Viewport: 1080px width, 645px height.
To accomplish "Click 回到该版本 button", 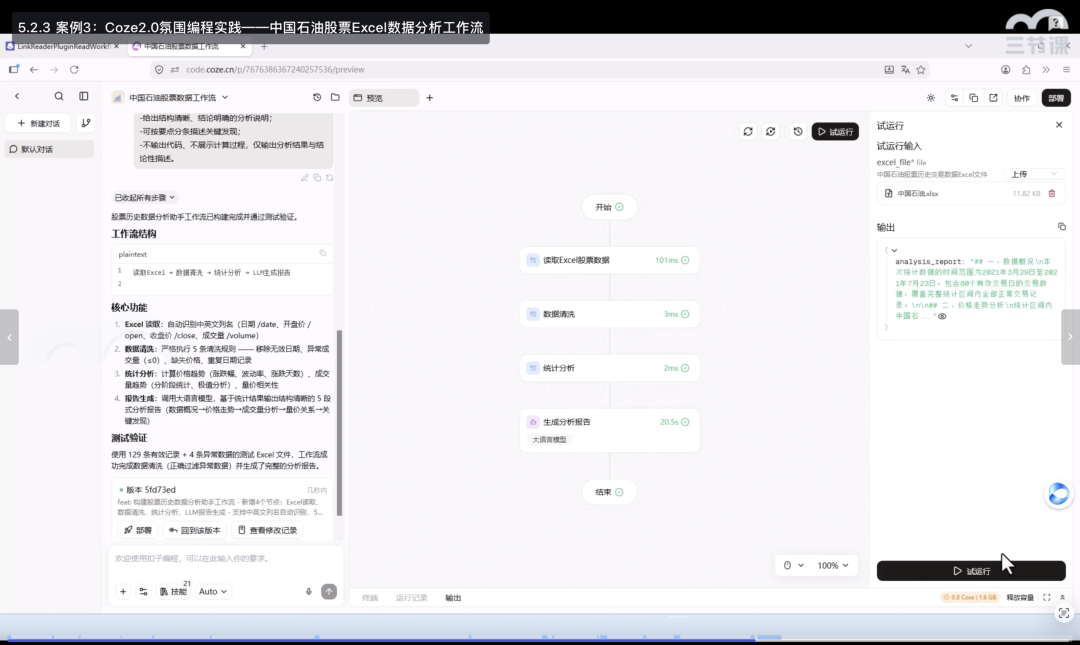I will click(194, 530).
